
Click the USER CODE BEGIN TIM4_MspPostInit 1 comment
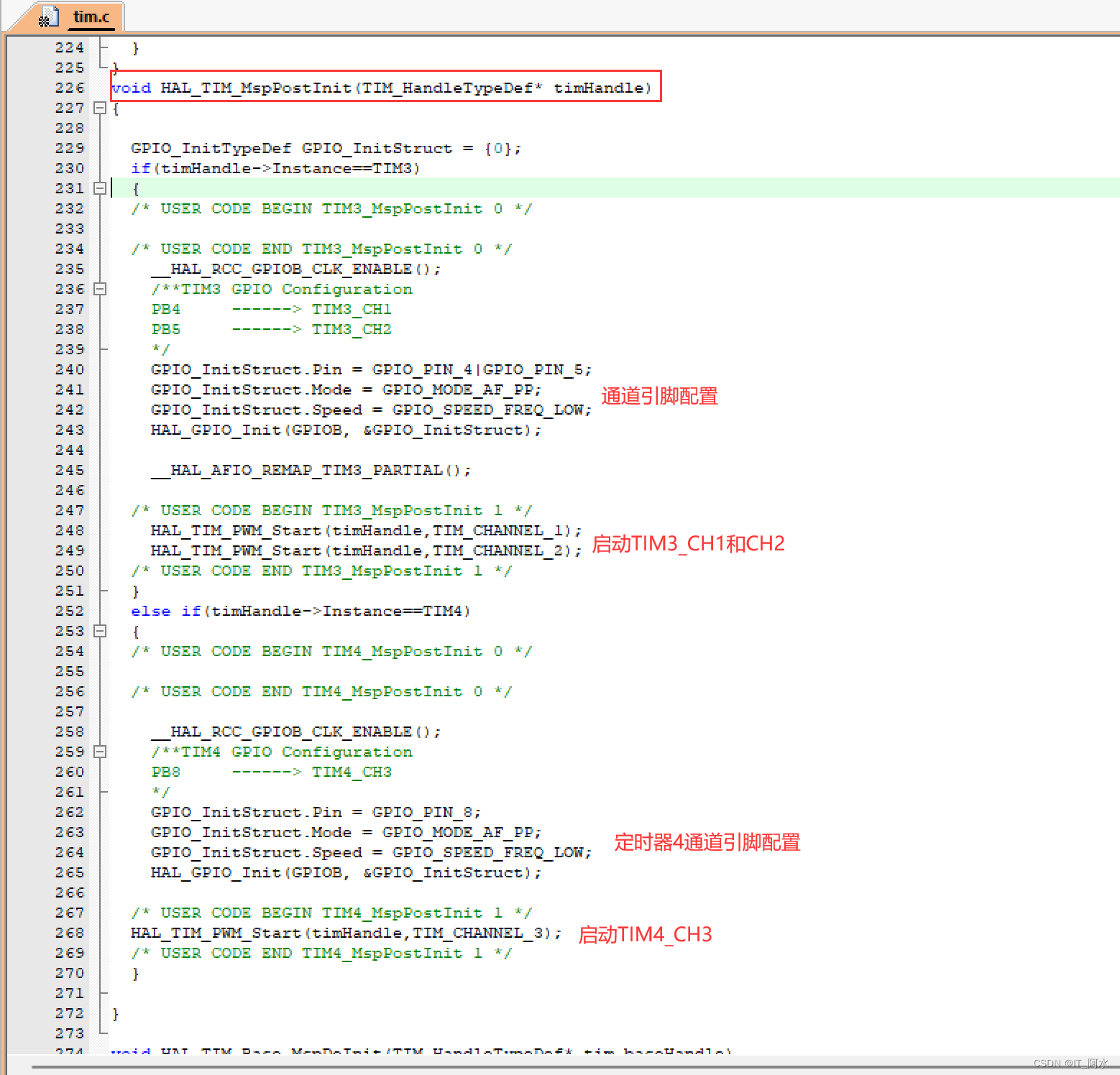pyautogui.click(x=331, y=913)
